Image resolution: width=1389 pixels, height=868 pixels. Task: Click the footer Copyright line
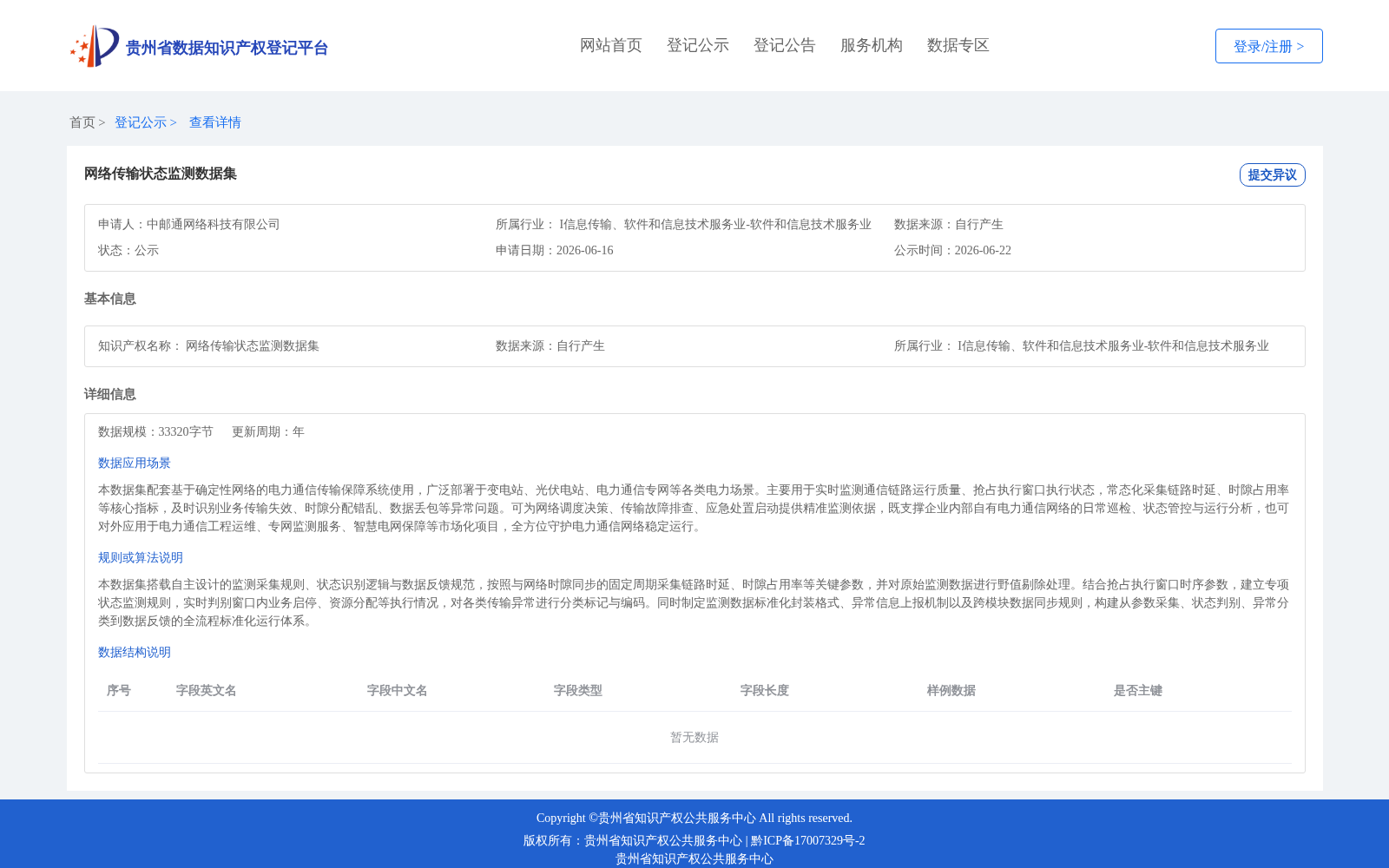pos(694,818)
